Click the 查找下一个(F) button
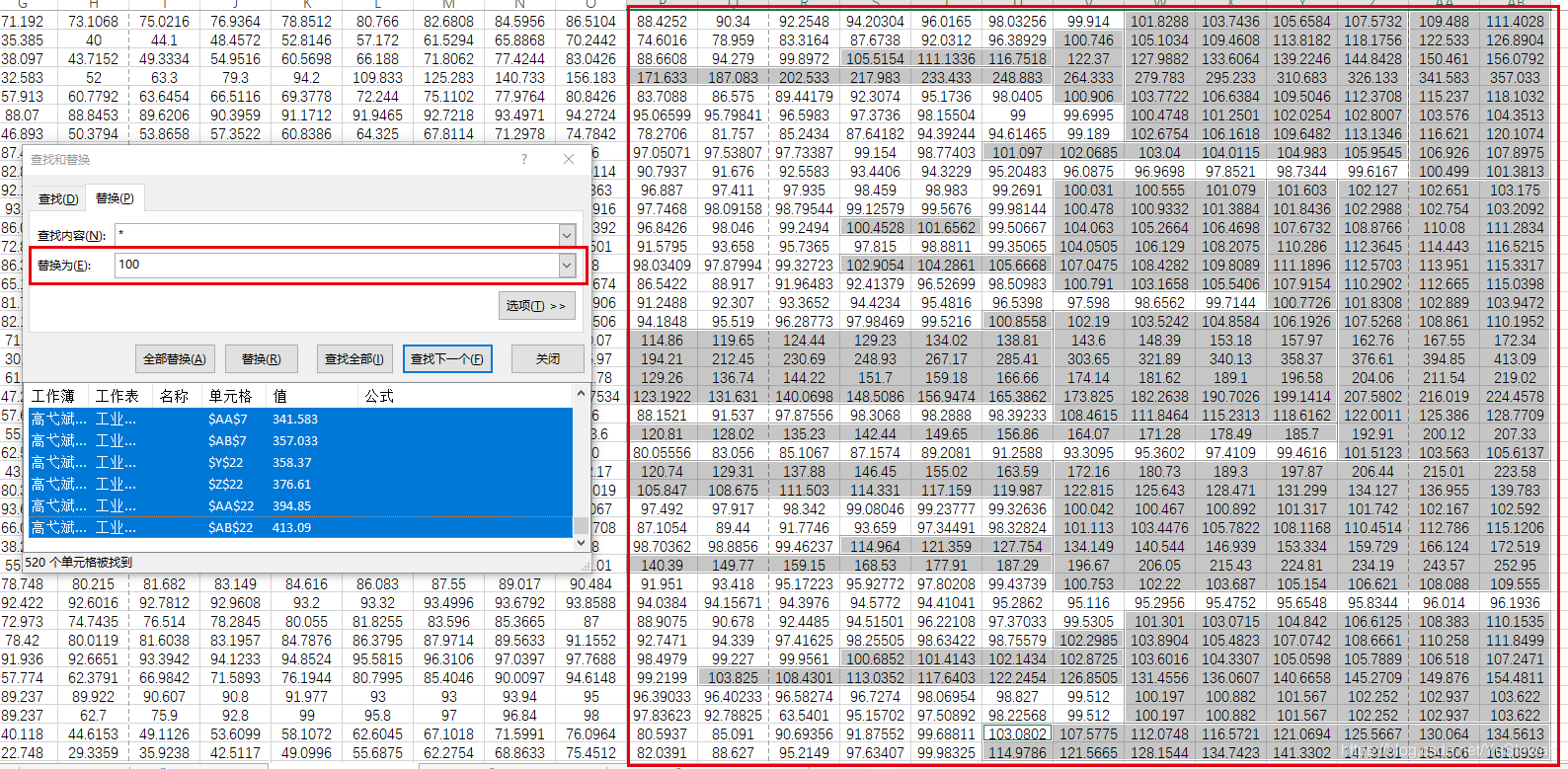 tap(447, 359)
